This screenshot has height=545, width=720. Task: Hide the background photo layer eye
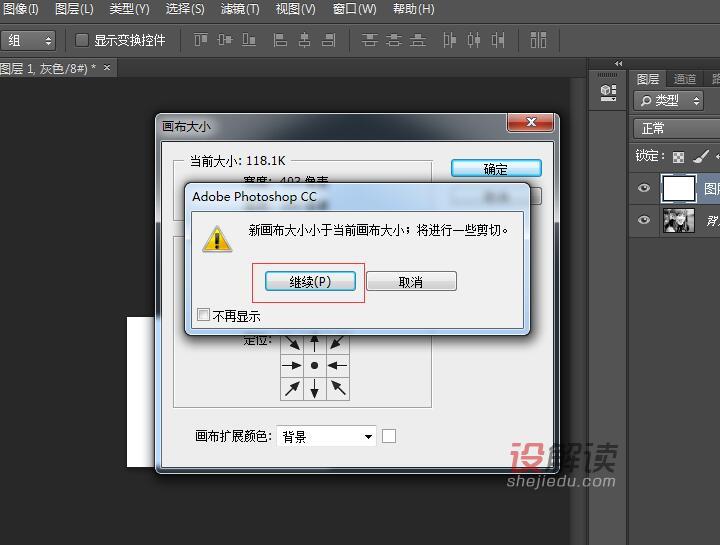(644, 219)
